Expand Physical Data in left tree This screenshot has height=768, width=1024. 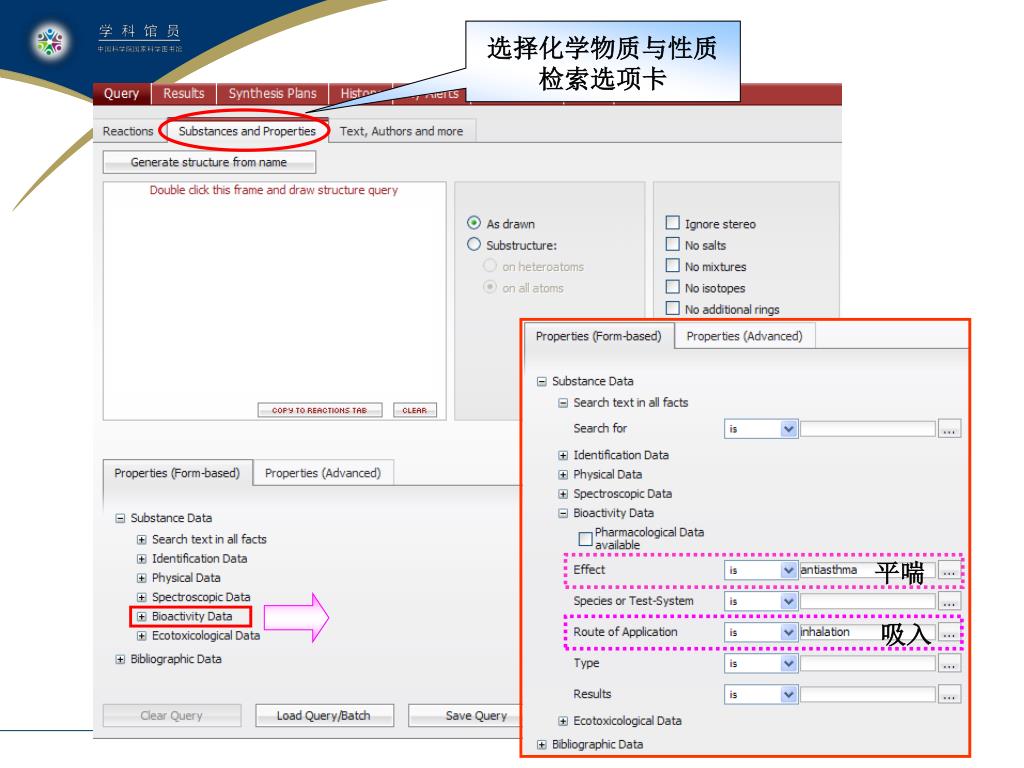tap(142, 579)
